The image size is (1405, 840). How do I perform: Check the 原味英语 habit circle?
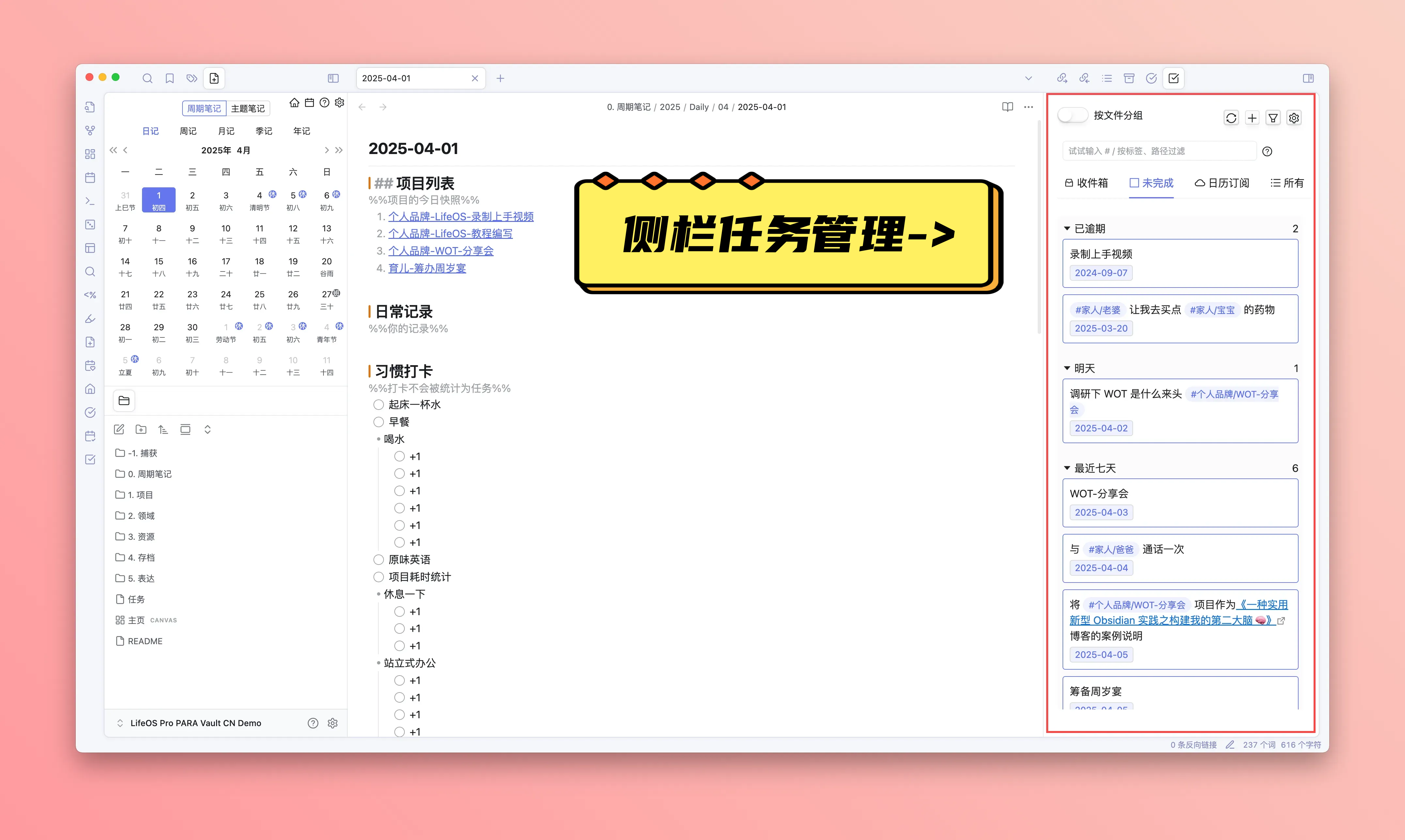[x=379, y=560]
